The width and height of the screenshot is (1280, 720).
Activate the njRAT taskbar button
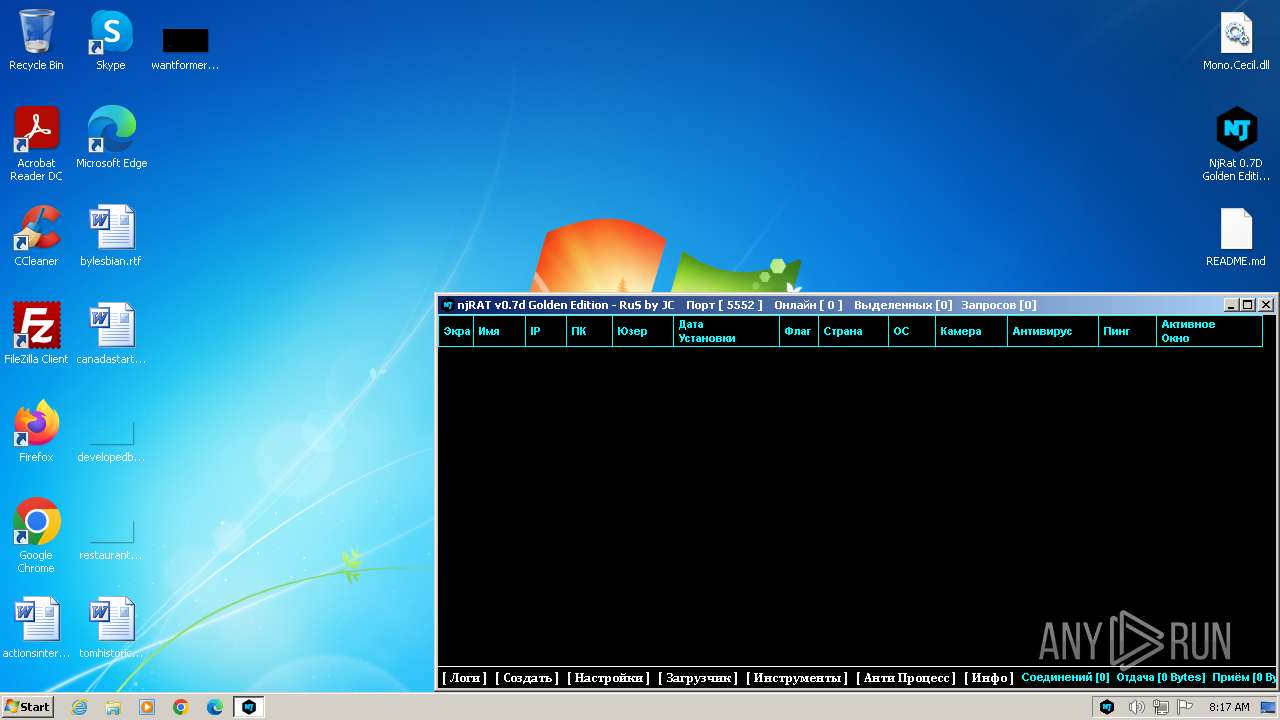click(249, 707)
